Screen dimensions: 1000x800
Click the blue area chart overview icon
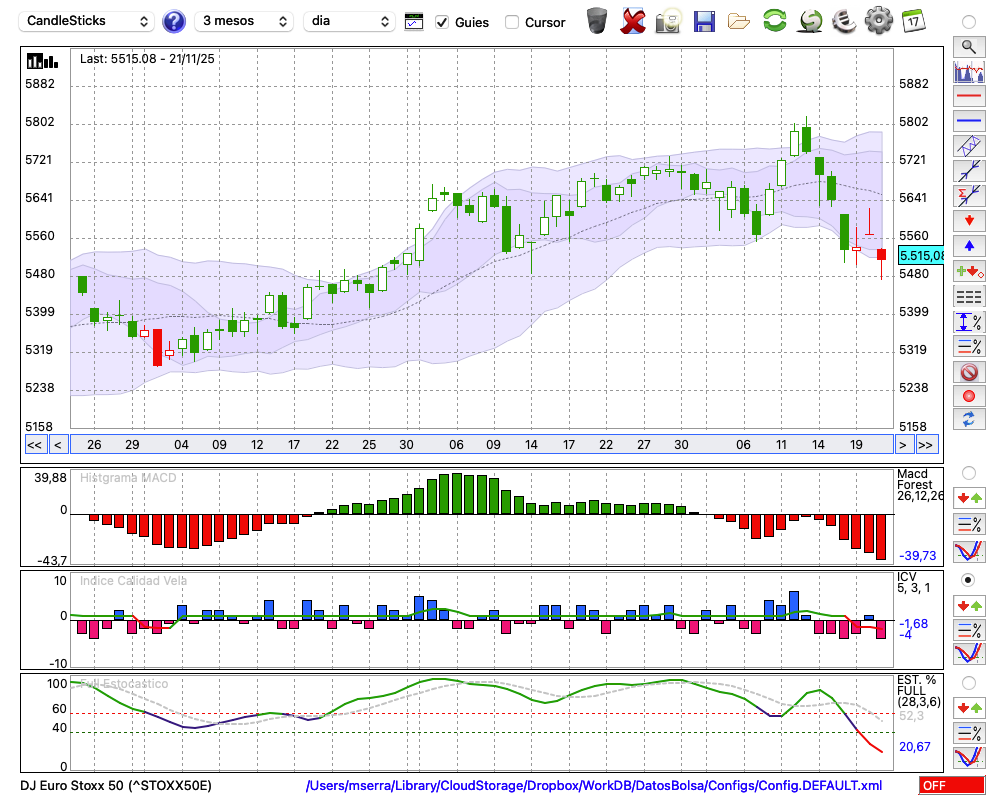point(969,71)
